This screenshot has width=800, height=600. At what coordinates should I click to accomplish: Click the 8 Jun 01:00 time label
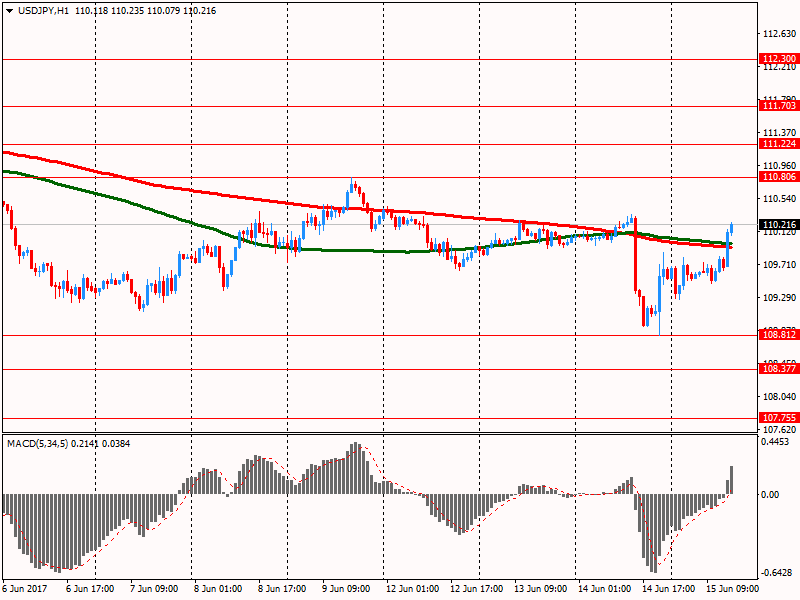tap(218, 589)
